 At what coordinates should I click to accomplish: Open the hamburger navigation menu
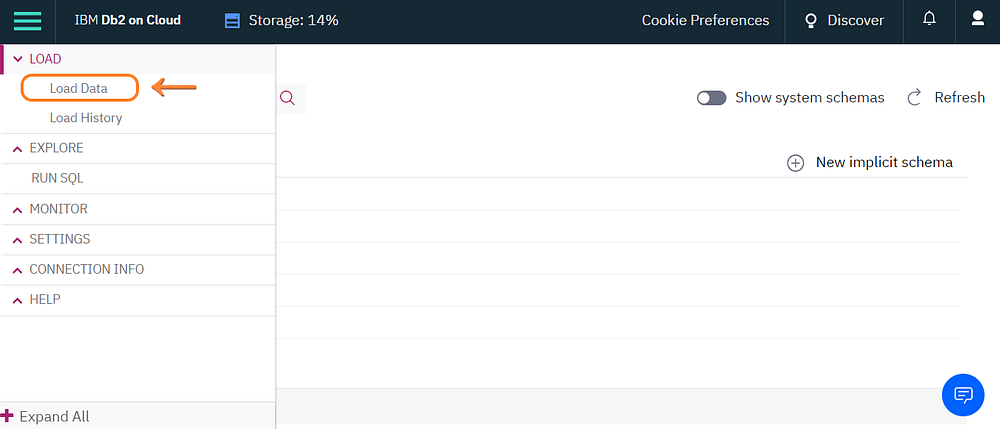(x=27, y=20)
